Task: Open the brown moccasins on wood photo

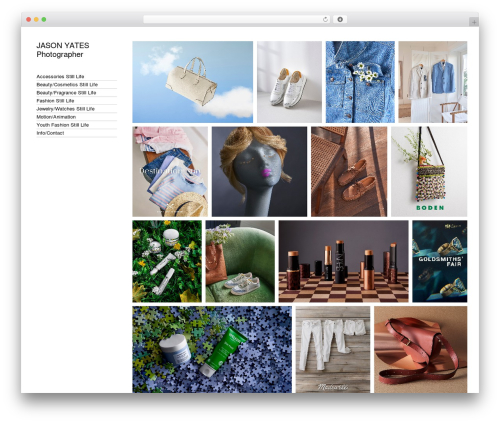Action: click(x=349, y=171)
